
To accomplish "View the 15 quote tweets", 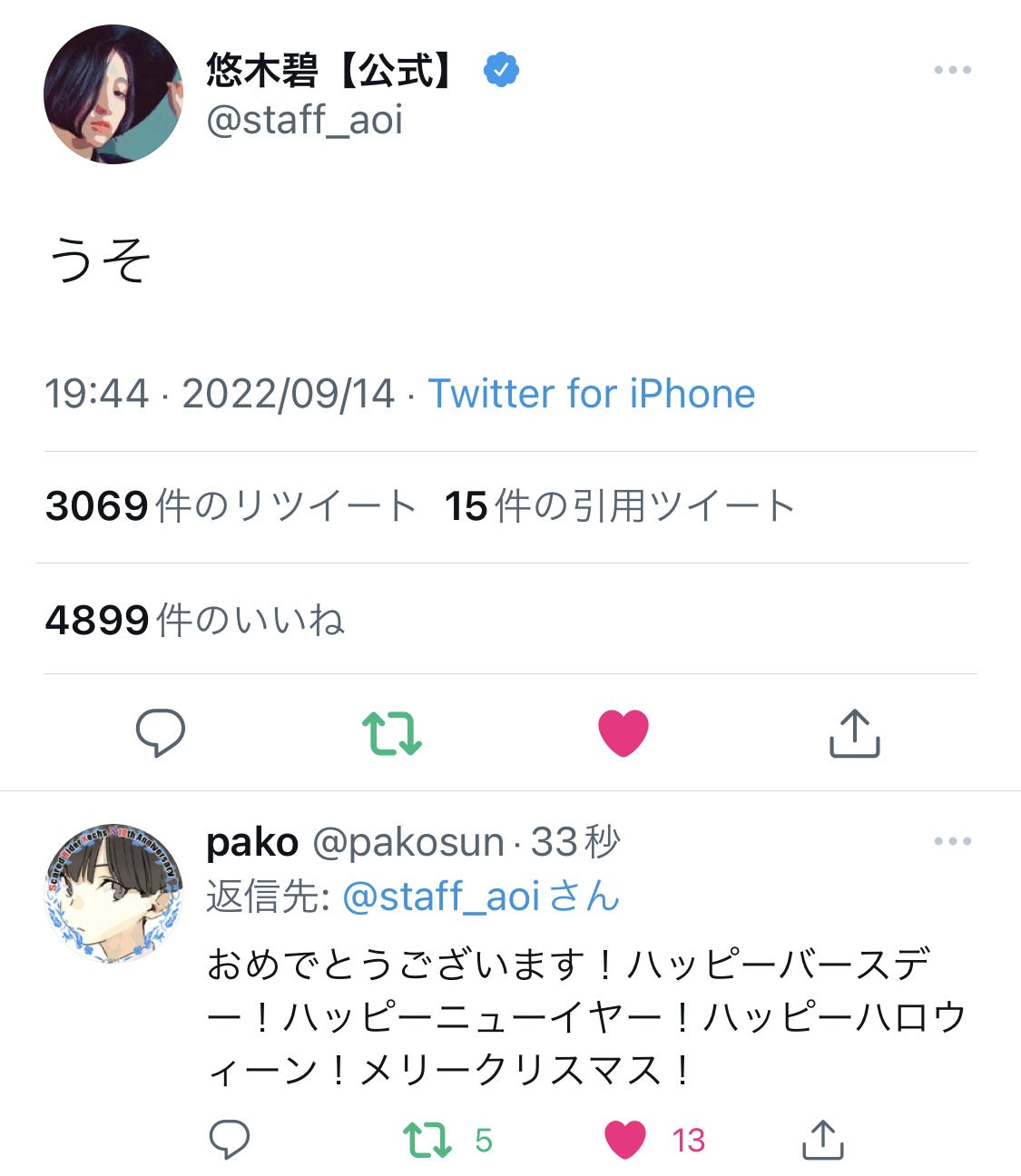I will pos(619,506).
